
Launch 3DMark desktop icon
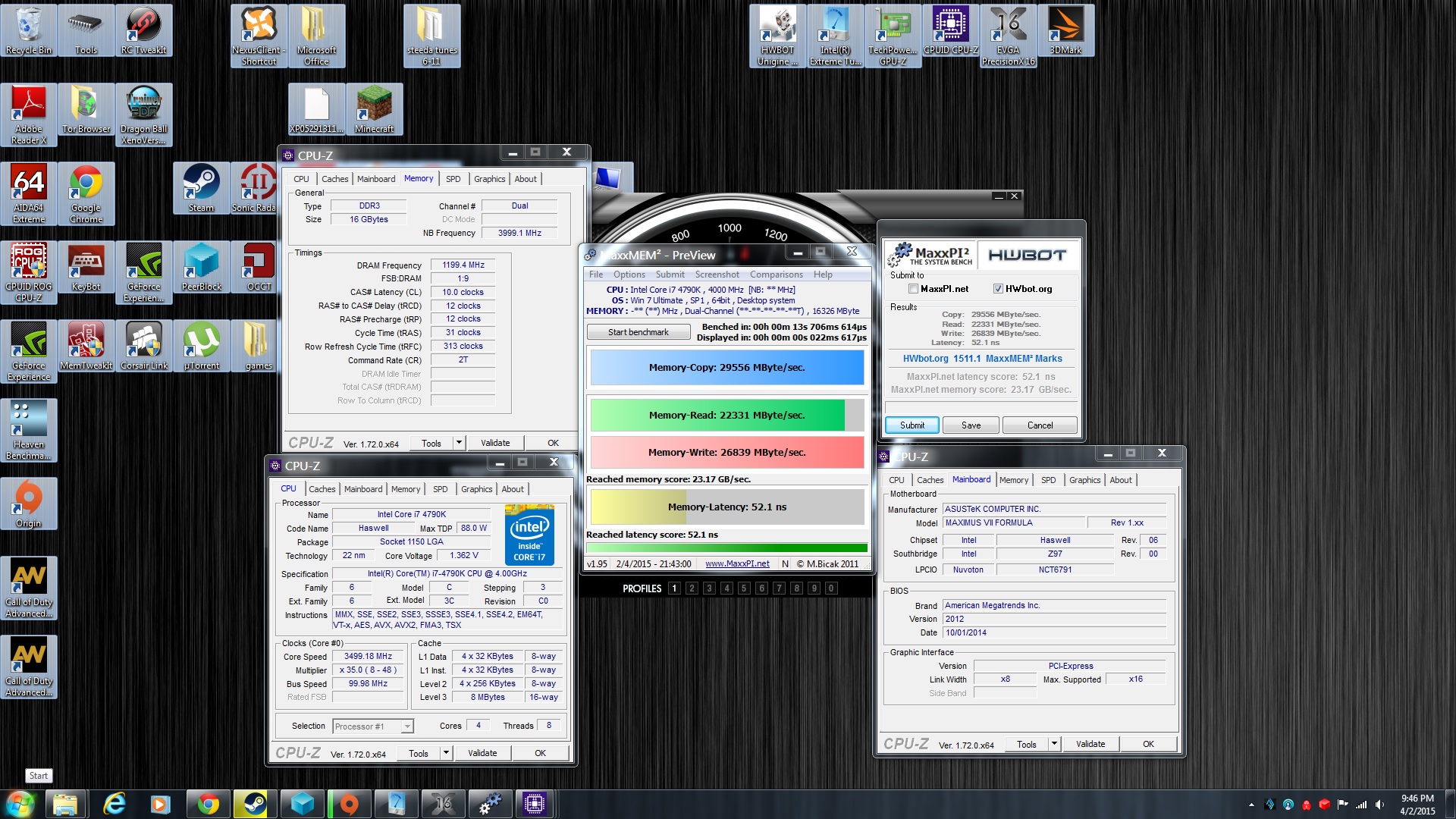[1065, 30]
